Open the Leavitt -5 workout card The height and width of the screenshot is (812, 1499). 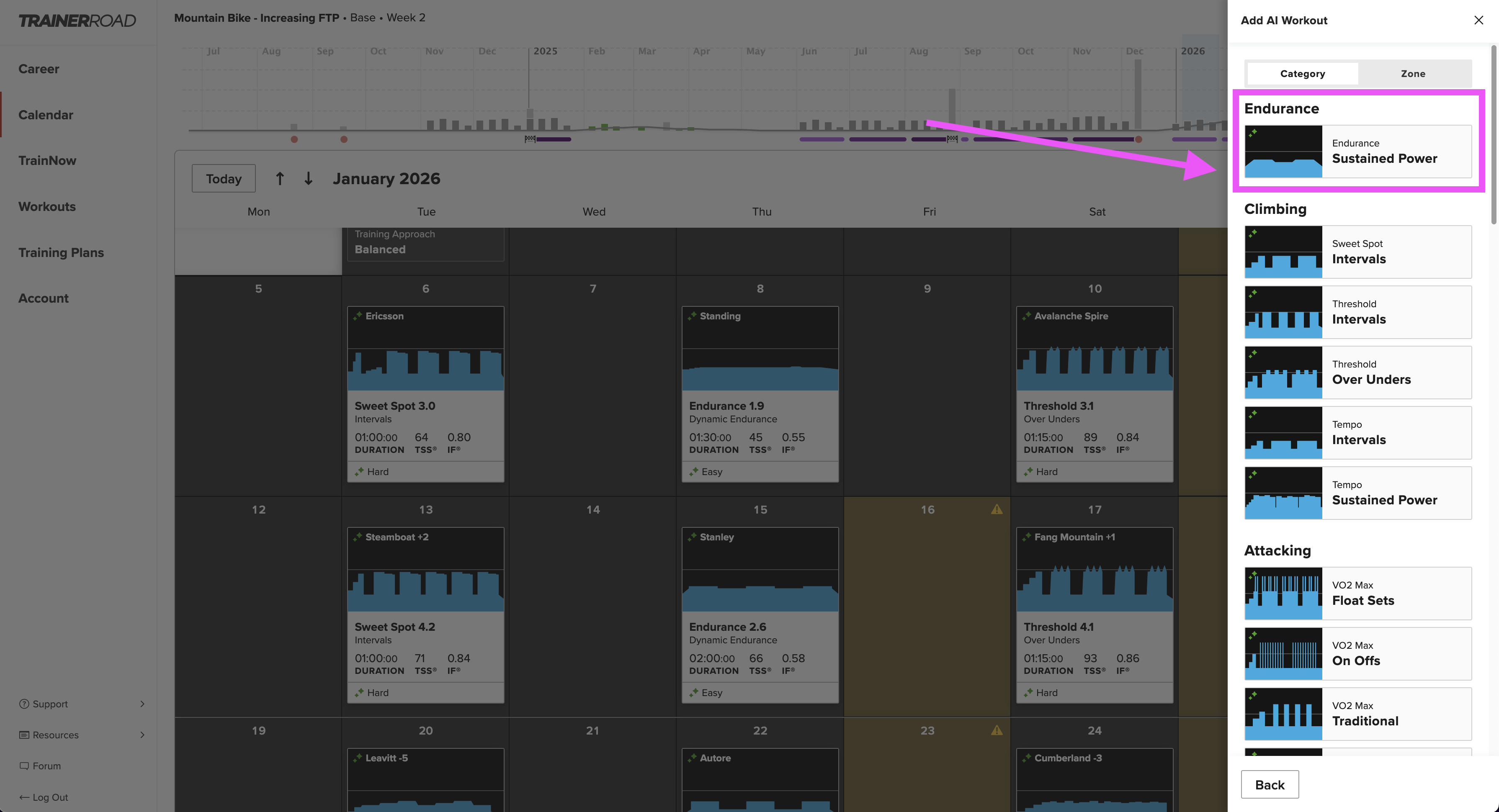click(x=425, y=779)
